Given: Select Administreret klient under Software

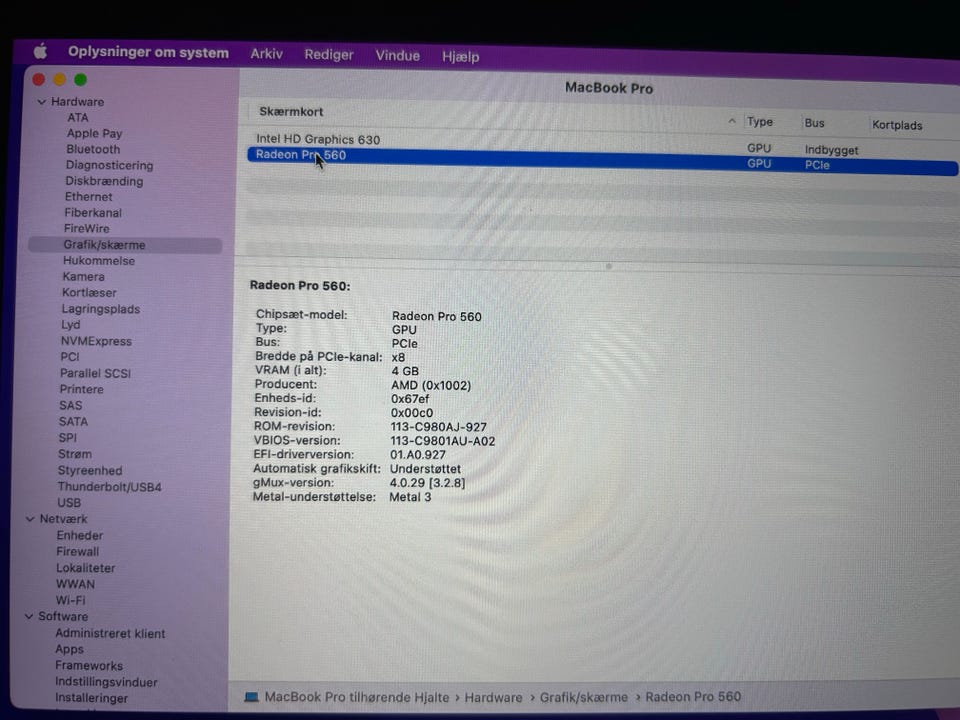Looking at the screenshot, I should pyautogui.click(x=110, y=634).
